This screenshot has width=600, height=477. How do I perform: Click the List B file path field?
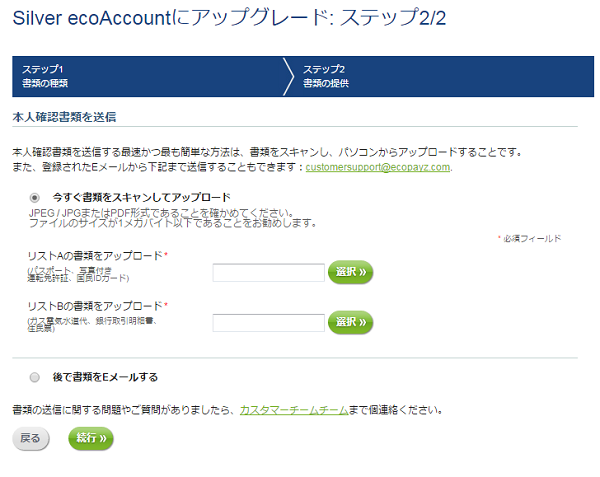269,322
